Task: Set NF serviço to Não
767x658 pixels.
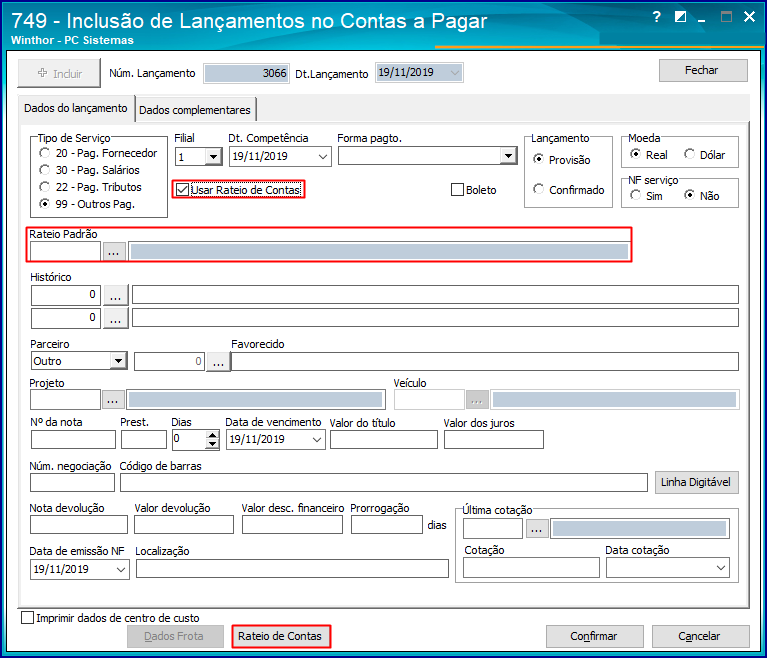Action: pyautogui.click(x=689, y=195)
